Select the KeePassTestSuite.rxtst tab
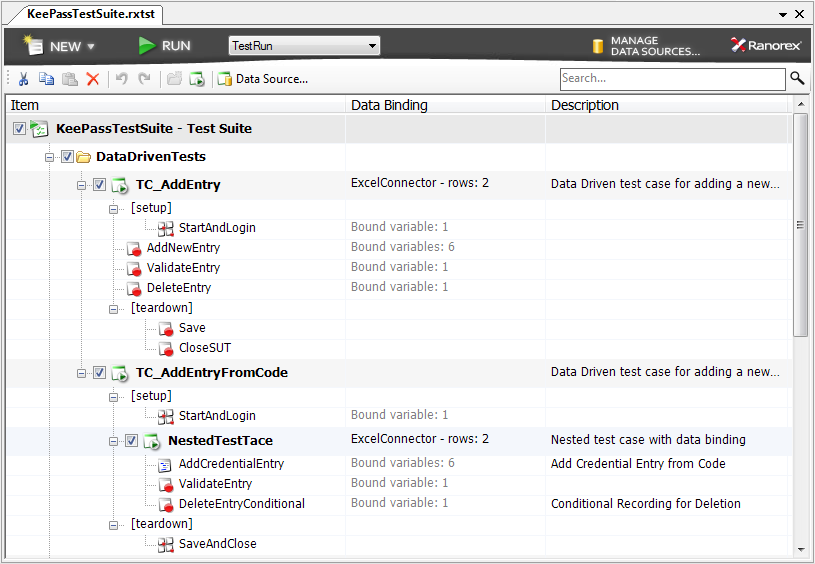 coord(91,14)
